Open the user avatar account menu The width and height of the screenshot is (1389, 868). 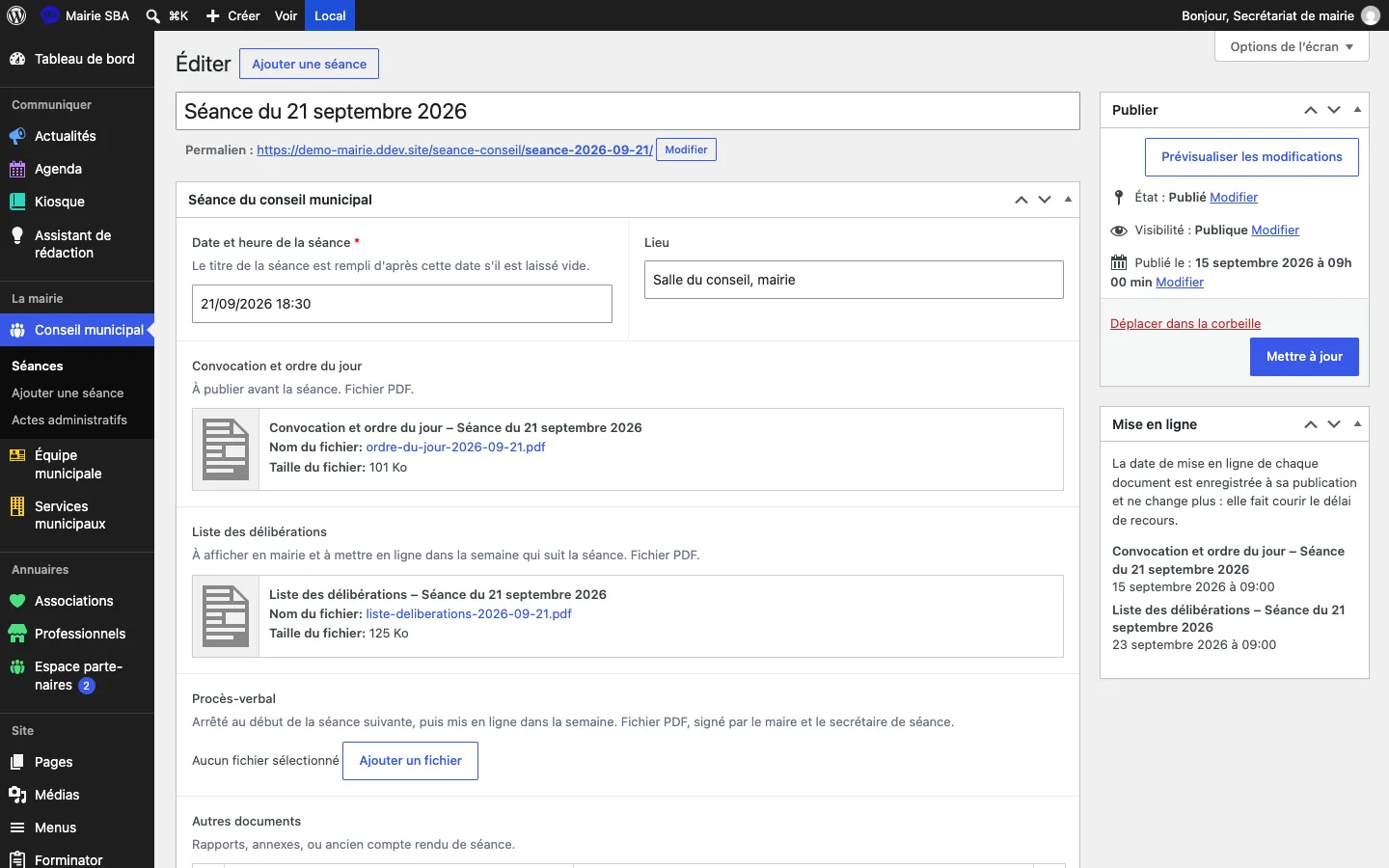[x=1371, y=15]
